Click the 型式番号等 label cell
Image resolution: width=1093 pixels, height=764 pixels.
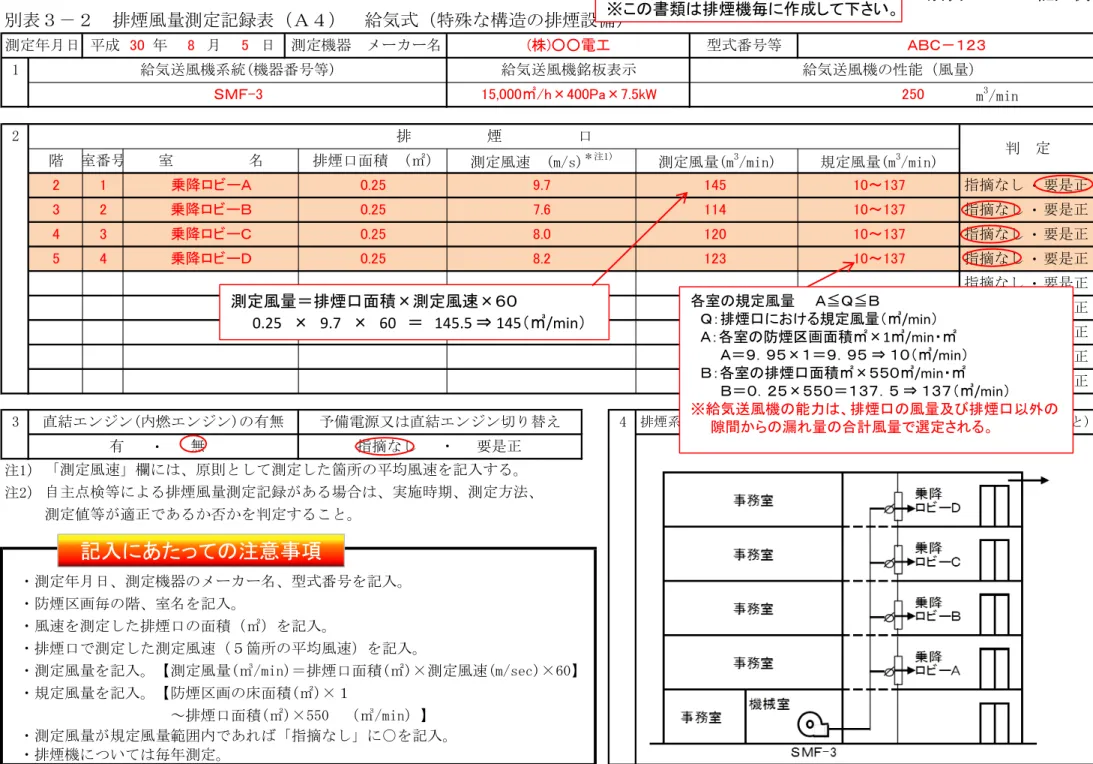(x=744, y=45)
